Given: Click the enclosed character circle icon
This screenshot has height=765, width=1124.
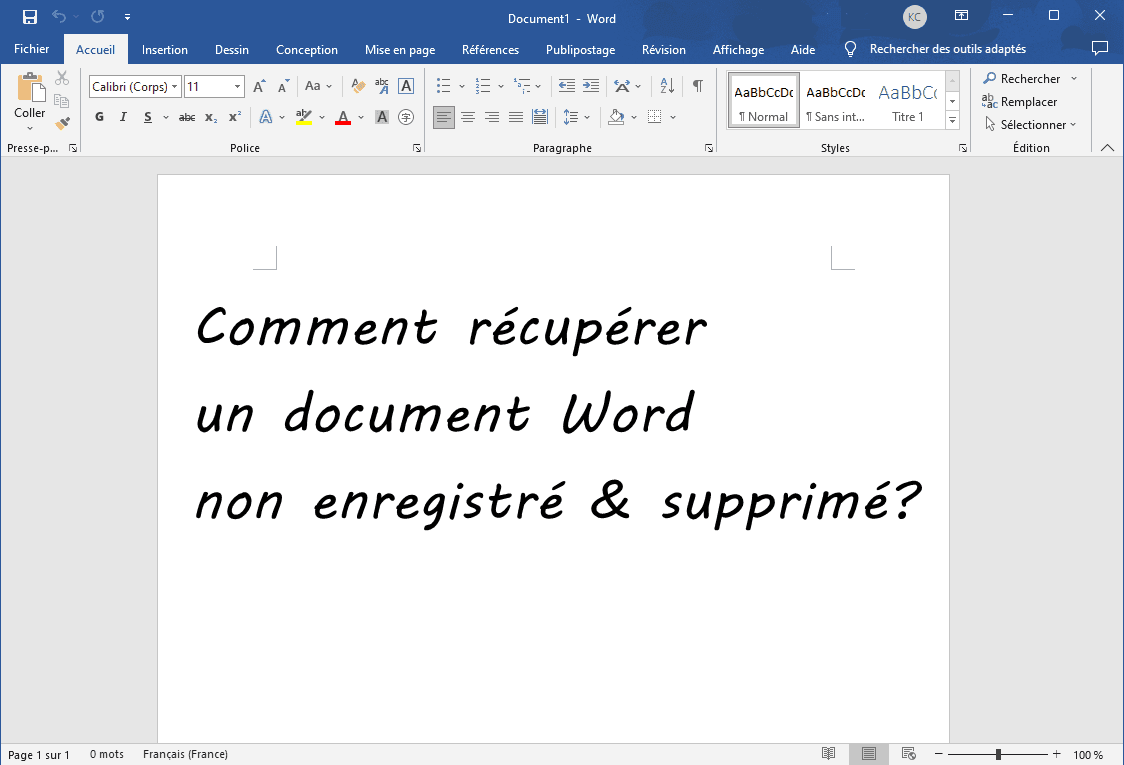Looking at the screenshot, I should [x=406, y=117].
